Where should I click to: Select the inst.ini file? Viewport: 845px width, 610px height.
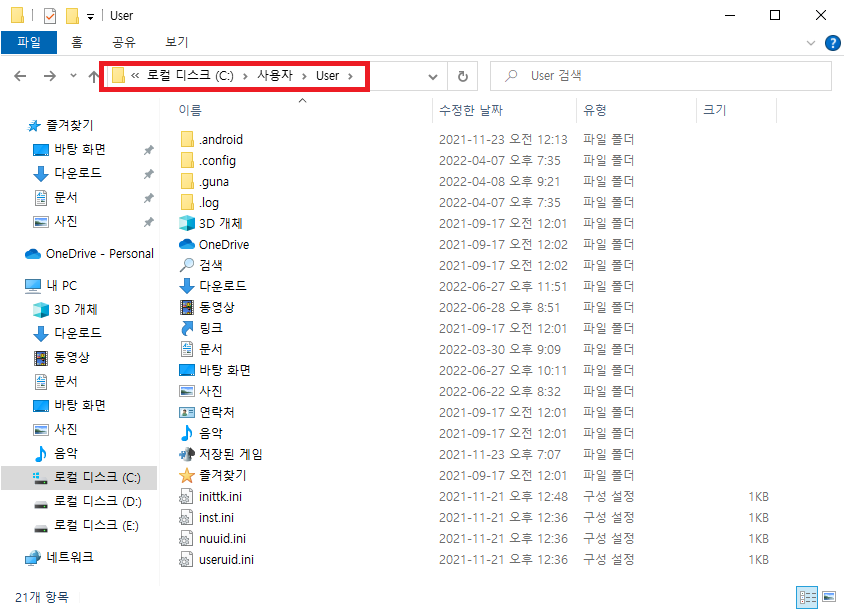point(216,517)
